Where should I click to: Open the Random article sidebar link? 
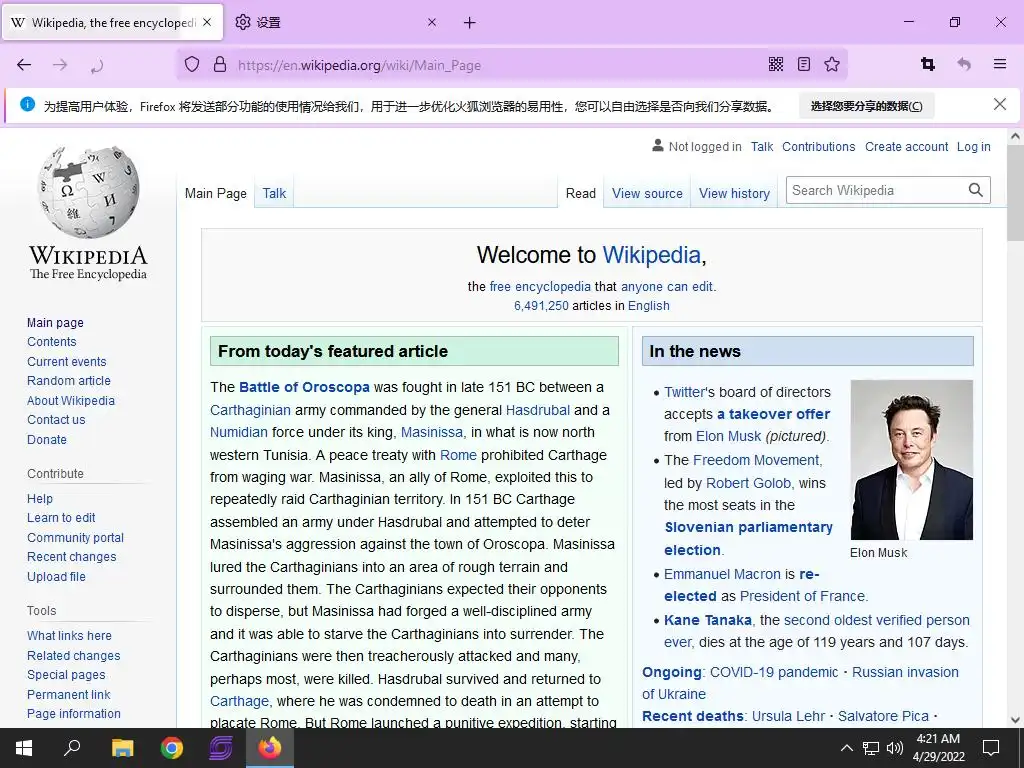point(69,381)
